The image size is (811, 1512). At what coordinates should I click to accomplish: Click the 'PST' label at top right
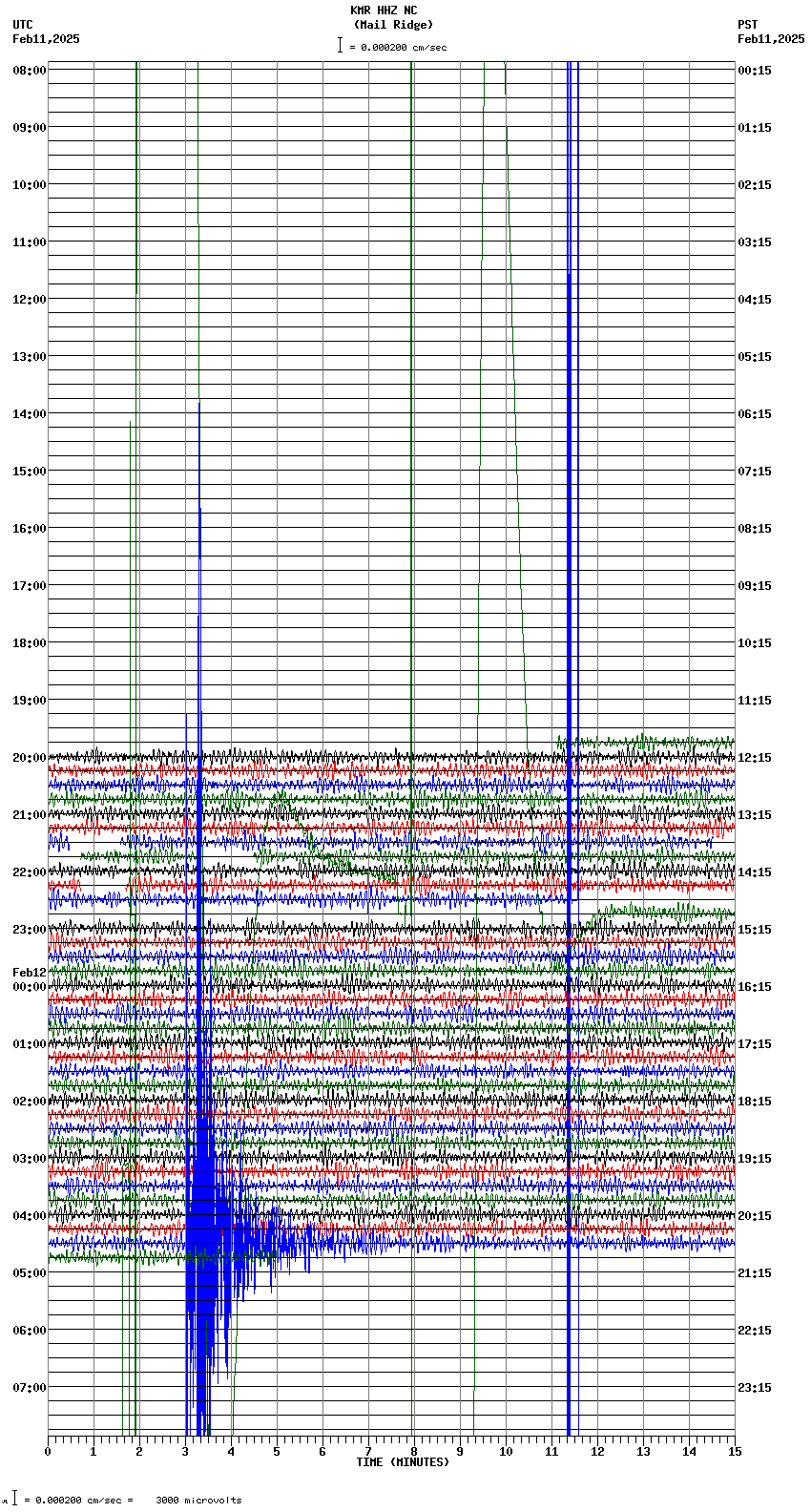tap(748, 25)
